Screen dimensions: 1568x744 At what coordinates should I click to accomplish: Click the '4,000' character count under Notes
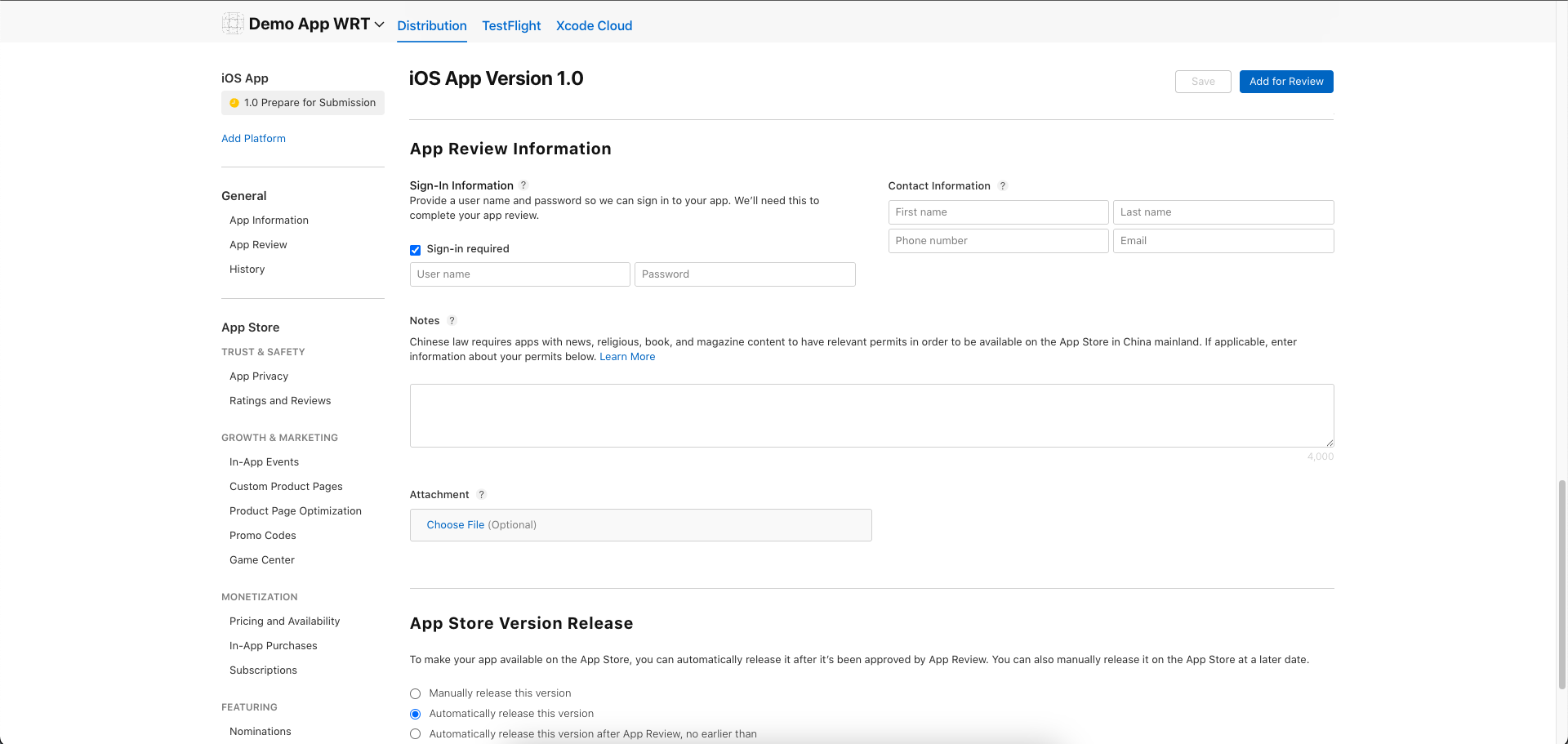tap(1320, 457)
